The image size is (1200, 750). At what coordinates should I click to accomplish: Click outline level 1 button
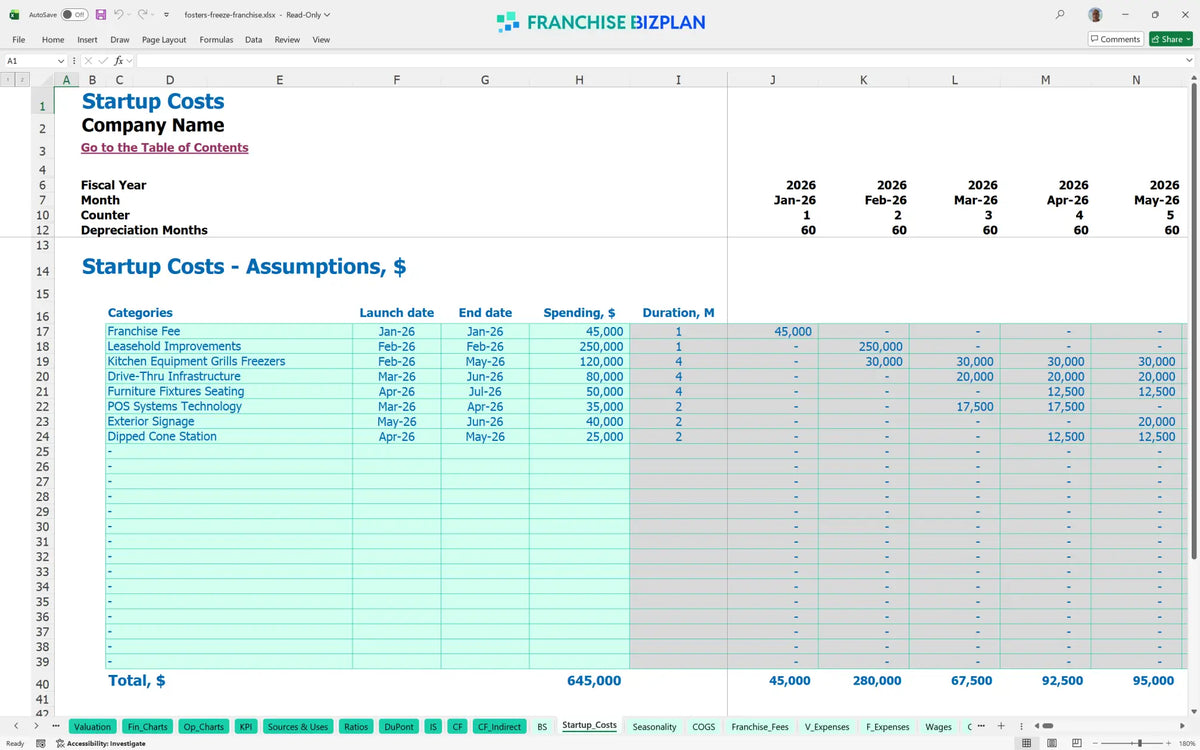pos(8,79)
